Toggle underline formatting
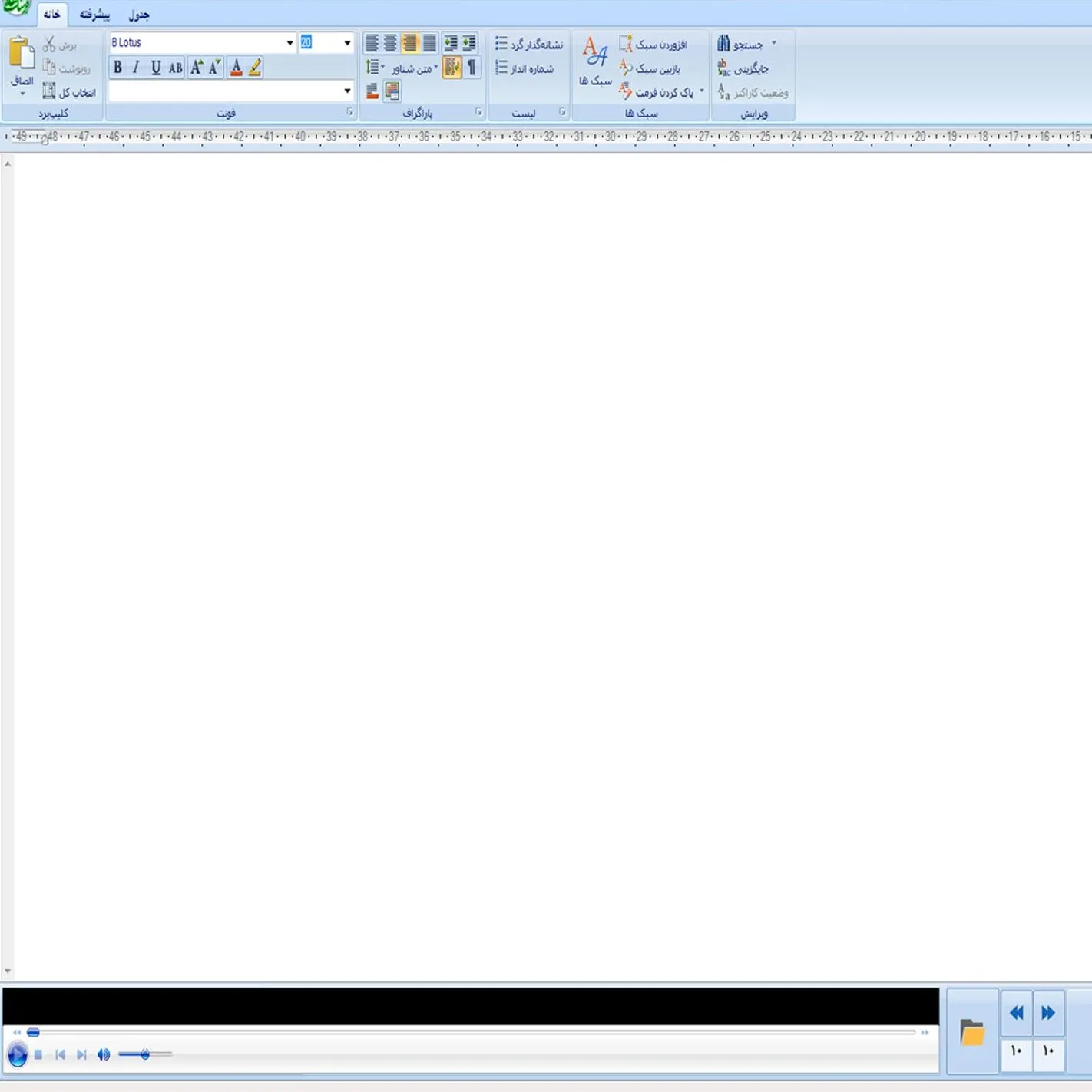Image resolution: width=1092 pixels, height=1092 pixels. (156, 68)
